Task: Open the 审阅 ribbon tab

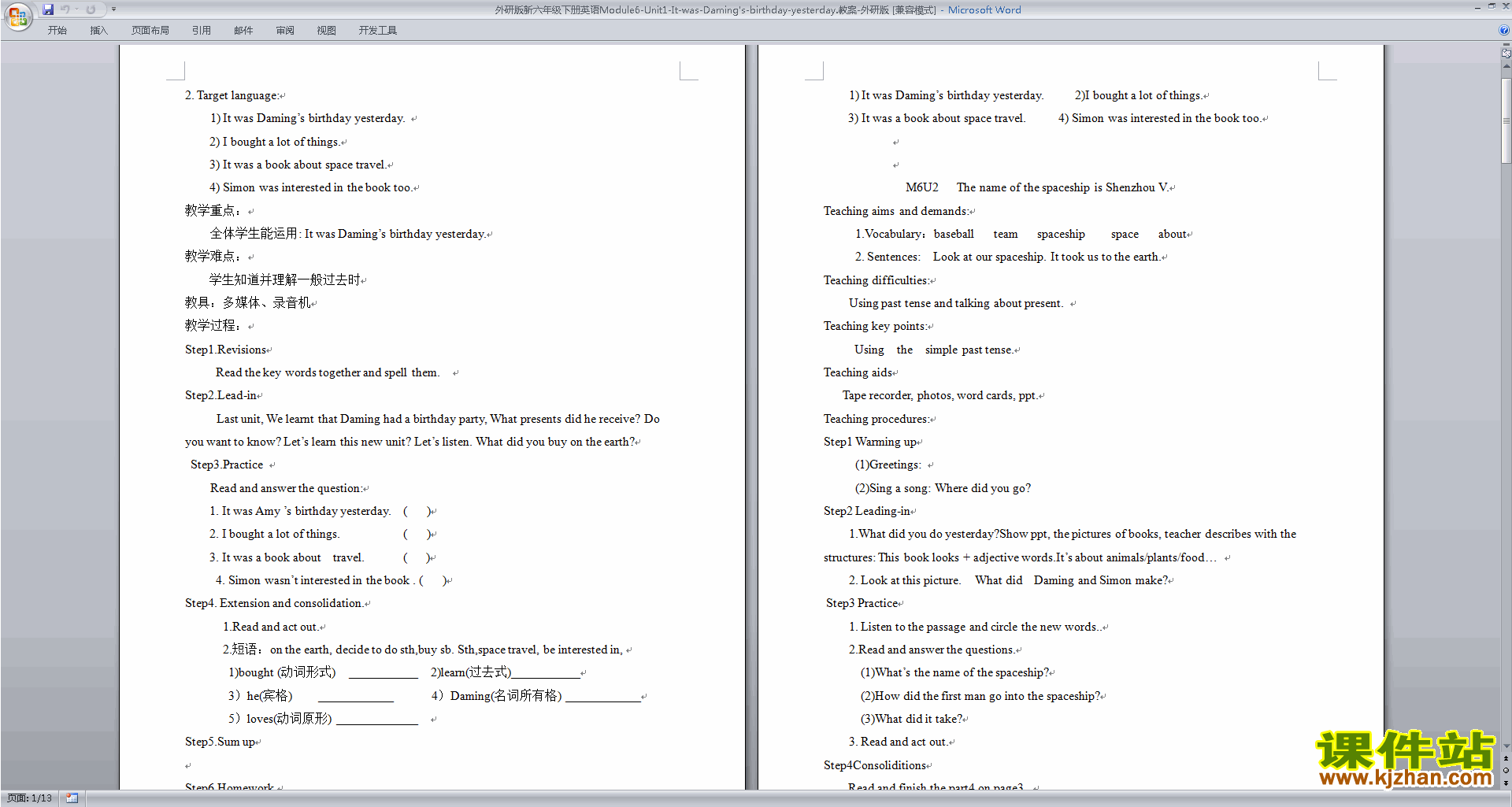Action: click(285, 31)
